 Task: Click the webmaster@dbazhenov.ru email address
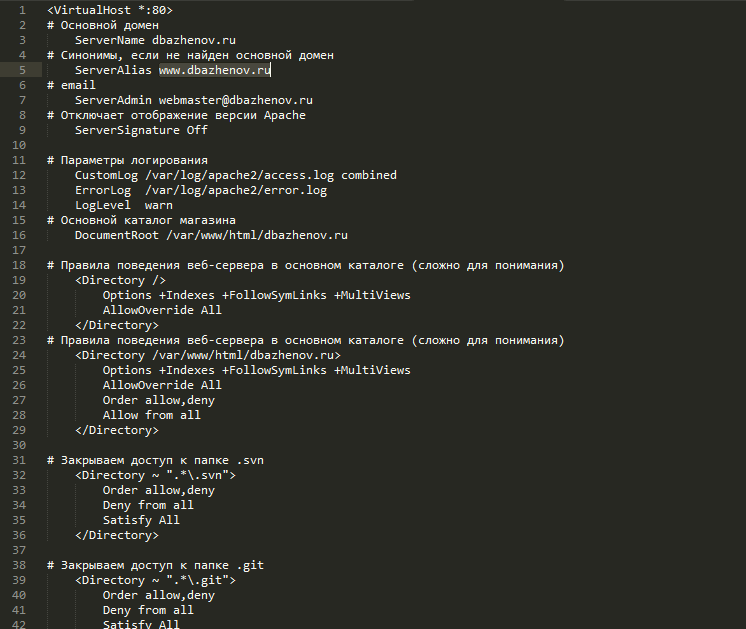(x=236, y=100)
